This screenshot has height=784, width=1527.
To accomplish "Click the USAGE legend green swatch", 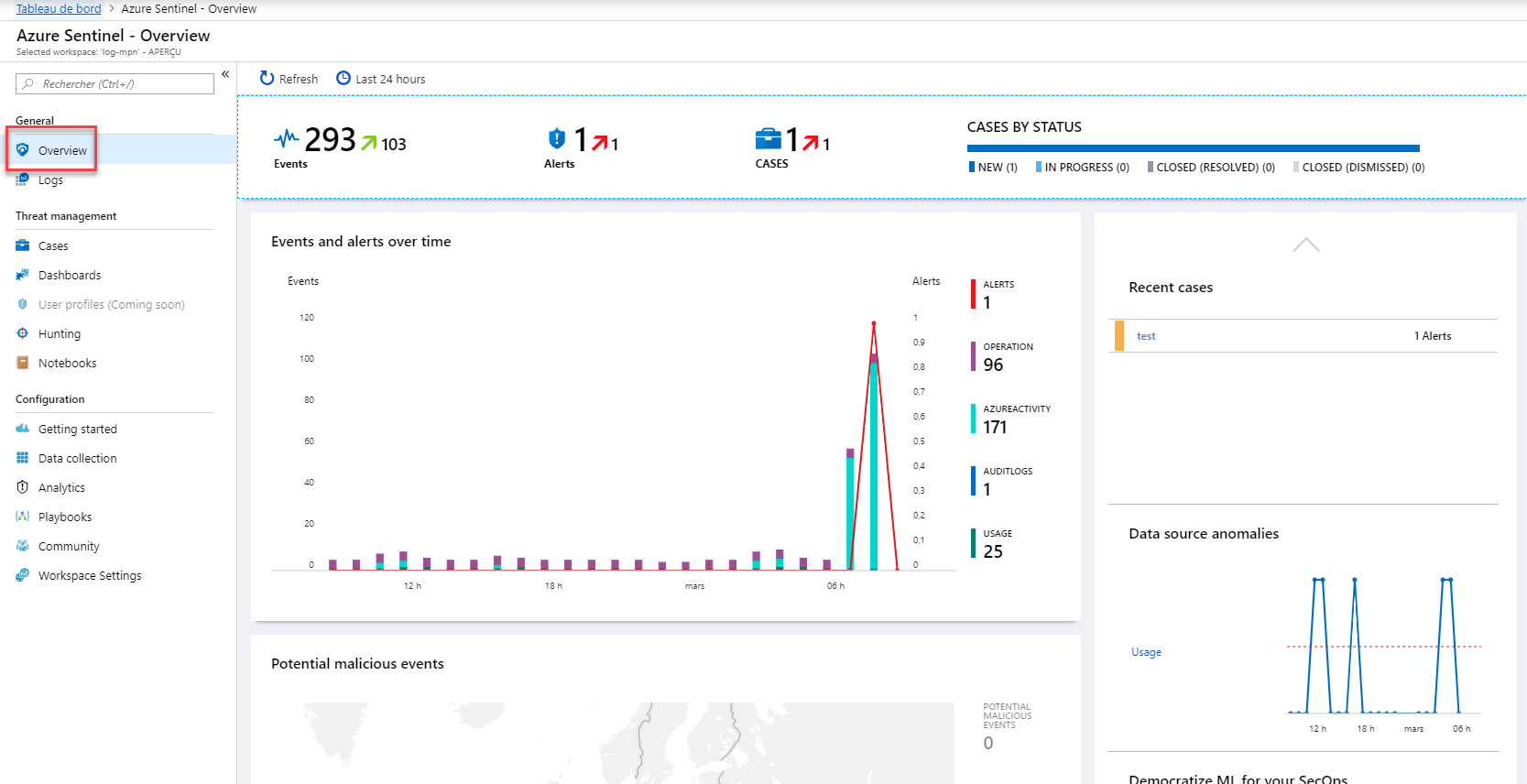I will click(x=973, y=543).
